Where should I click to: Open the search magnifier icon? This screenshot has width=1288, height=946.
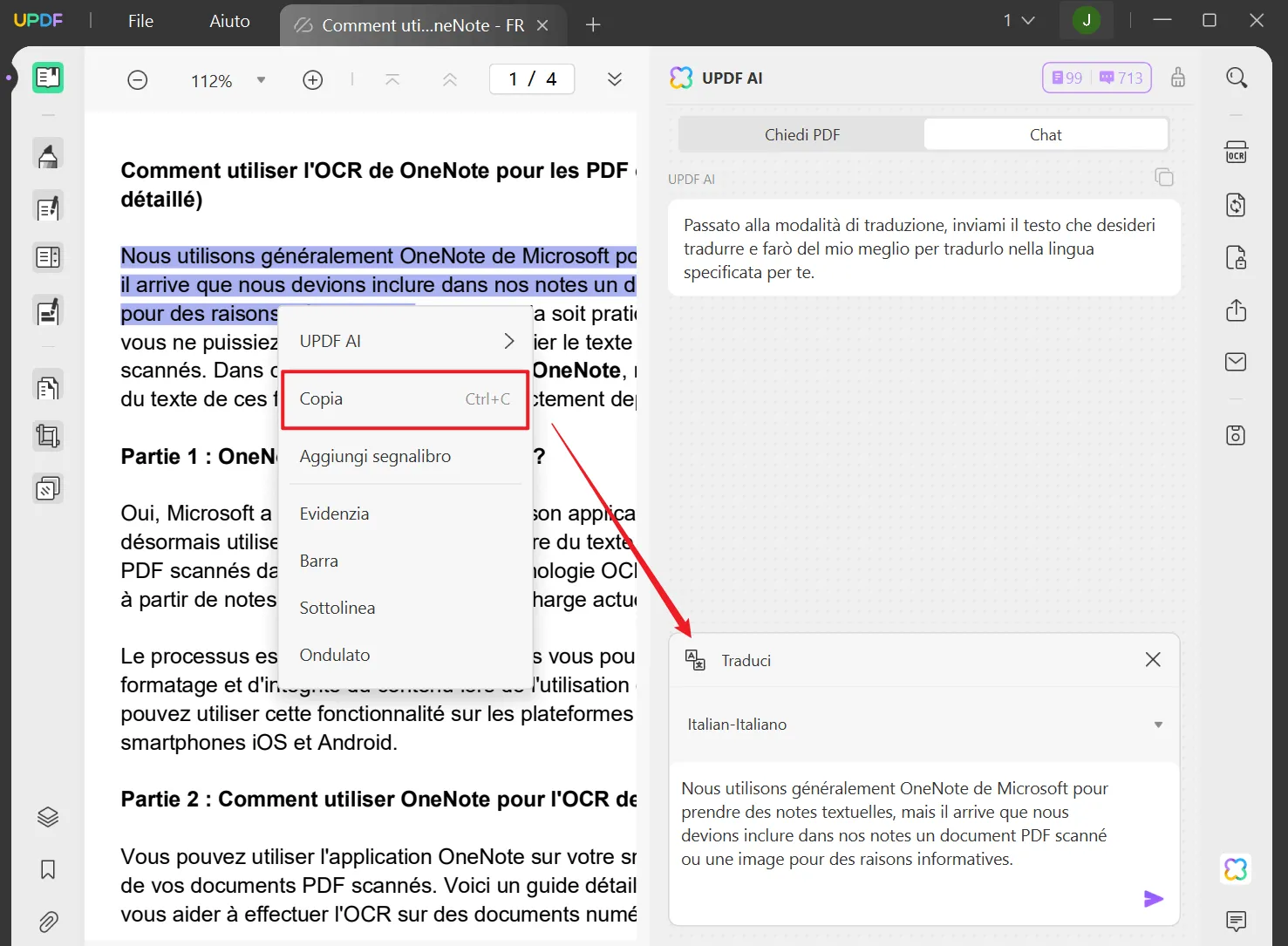[x=1237, y=78]
